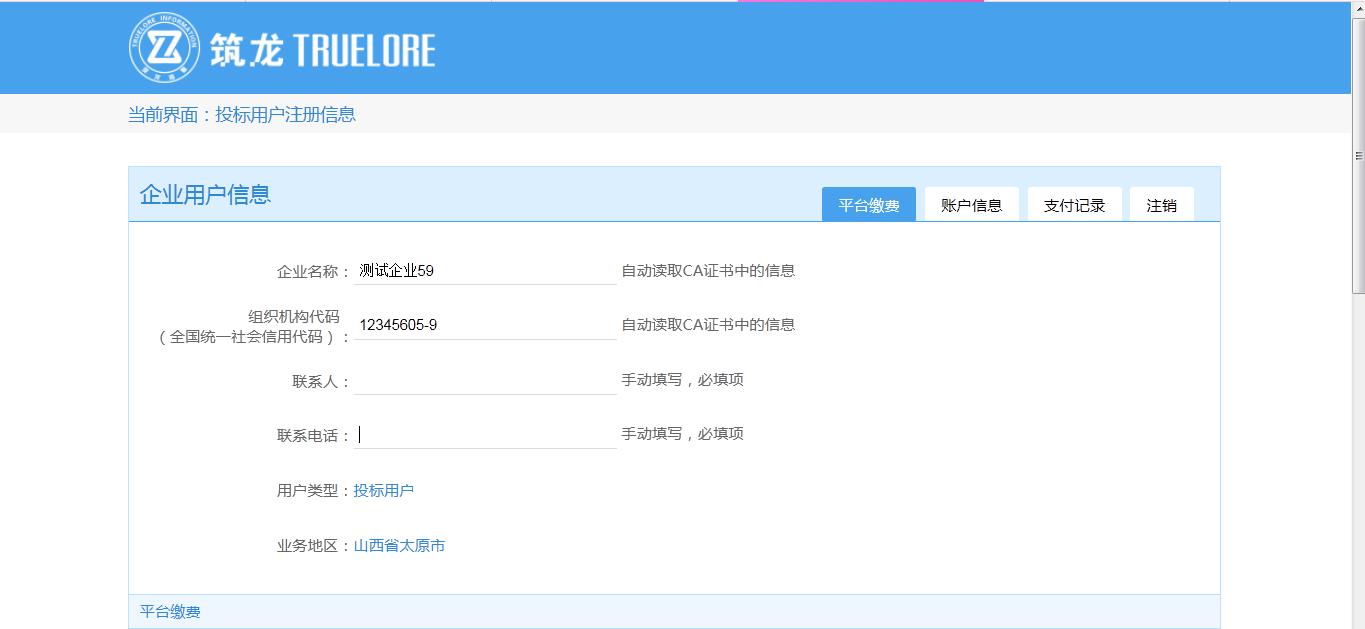This screenshot has width=1365, height=629.
Task: Click the 筑龙 TRUELORE brand name text
Action: tap(322, 50)
